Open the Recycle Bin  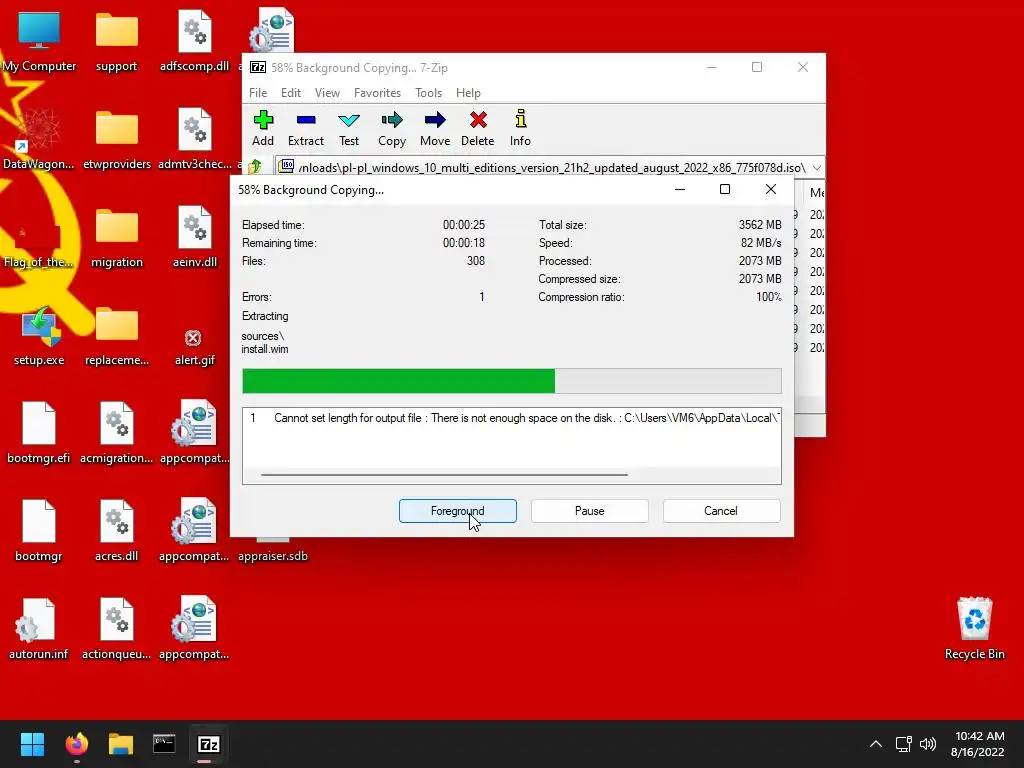(974, 628)
